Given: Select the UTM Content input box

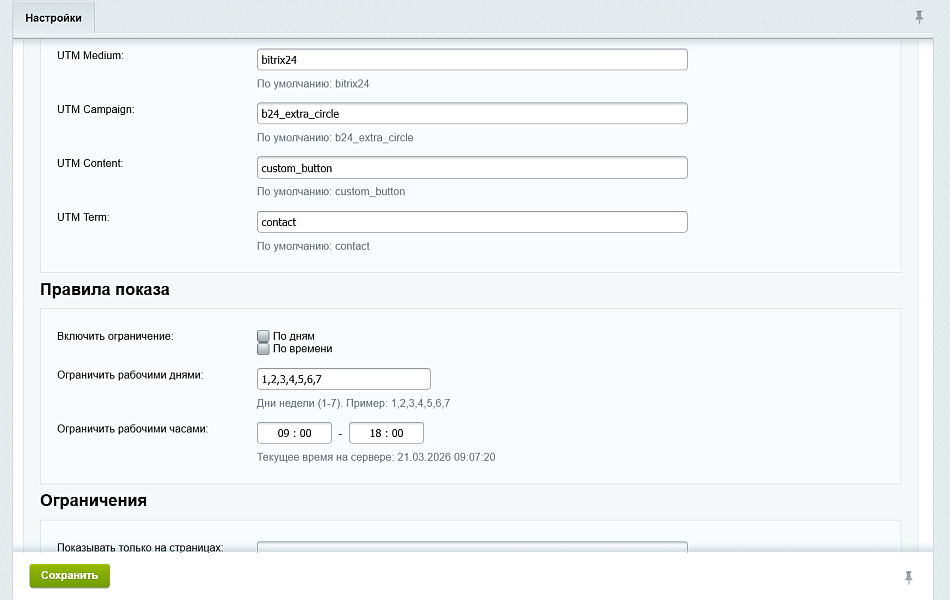Looking at the screenshot, I should click(472, 168).
